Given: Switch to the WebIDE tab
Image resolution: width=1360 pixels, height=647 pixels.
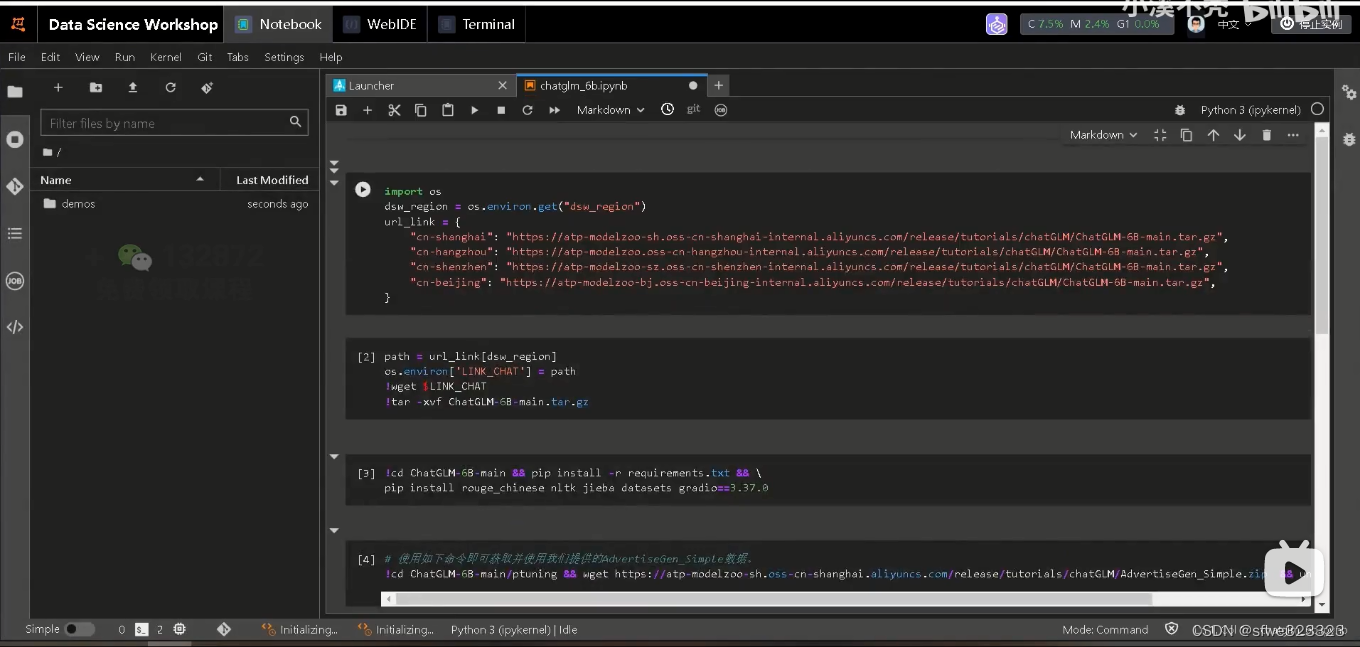Looking at the screenshot, I should point(380,24).
